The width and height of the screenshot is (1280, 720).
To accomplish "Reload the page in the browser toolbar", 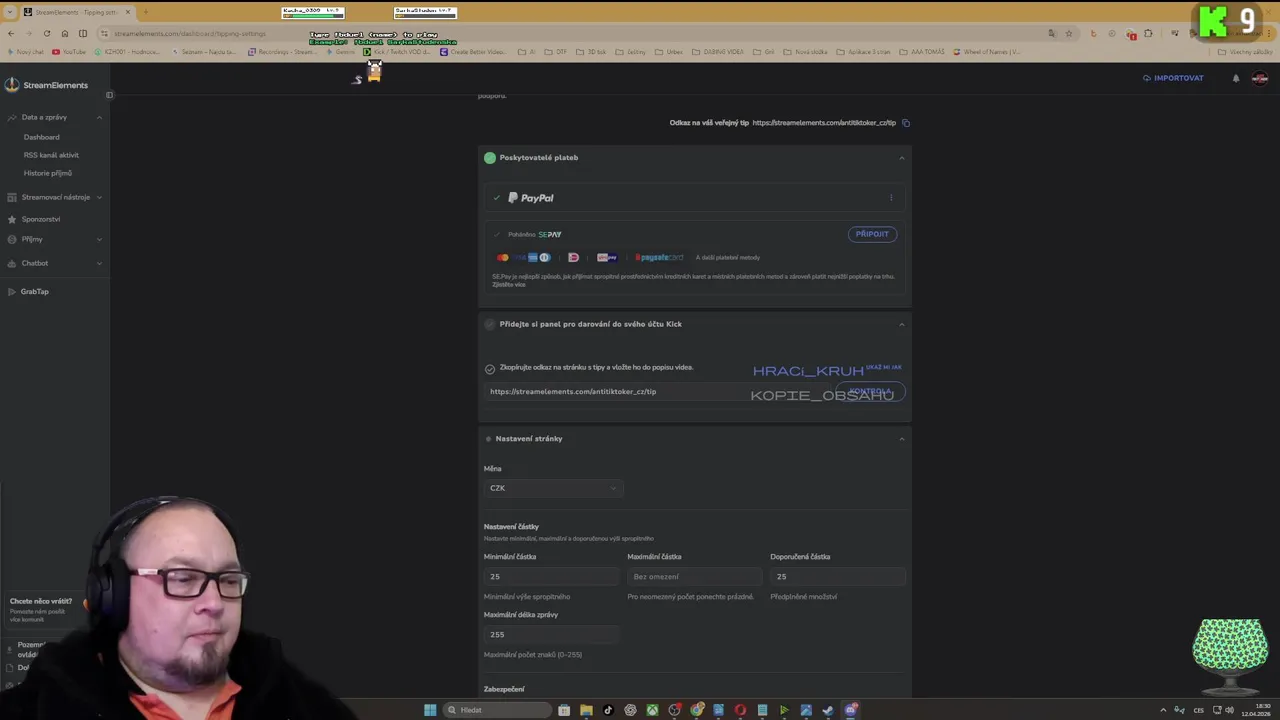I will 46,33.
